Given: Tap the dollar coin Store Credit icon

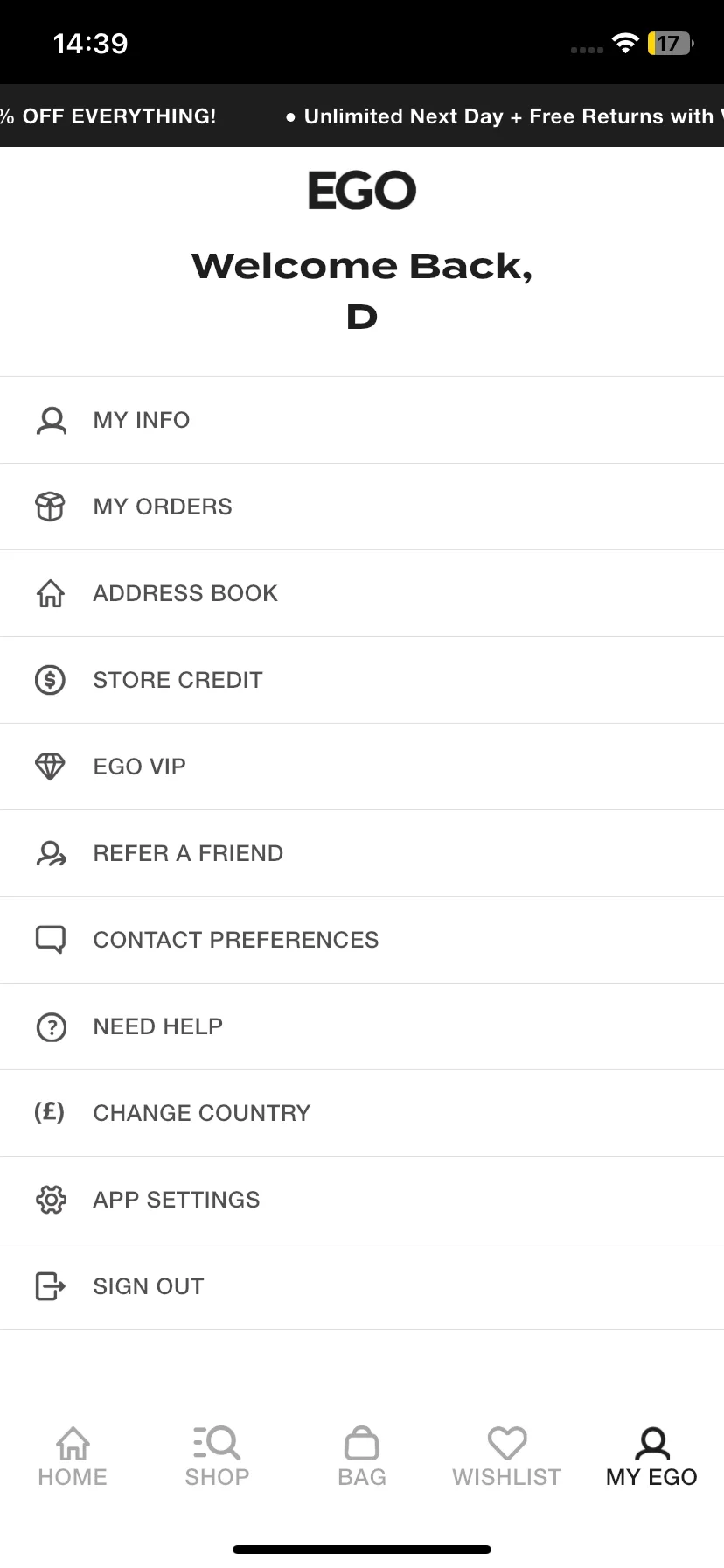Looking at the screenshot, I should click(50, 680).
